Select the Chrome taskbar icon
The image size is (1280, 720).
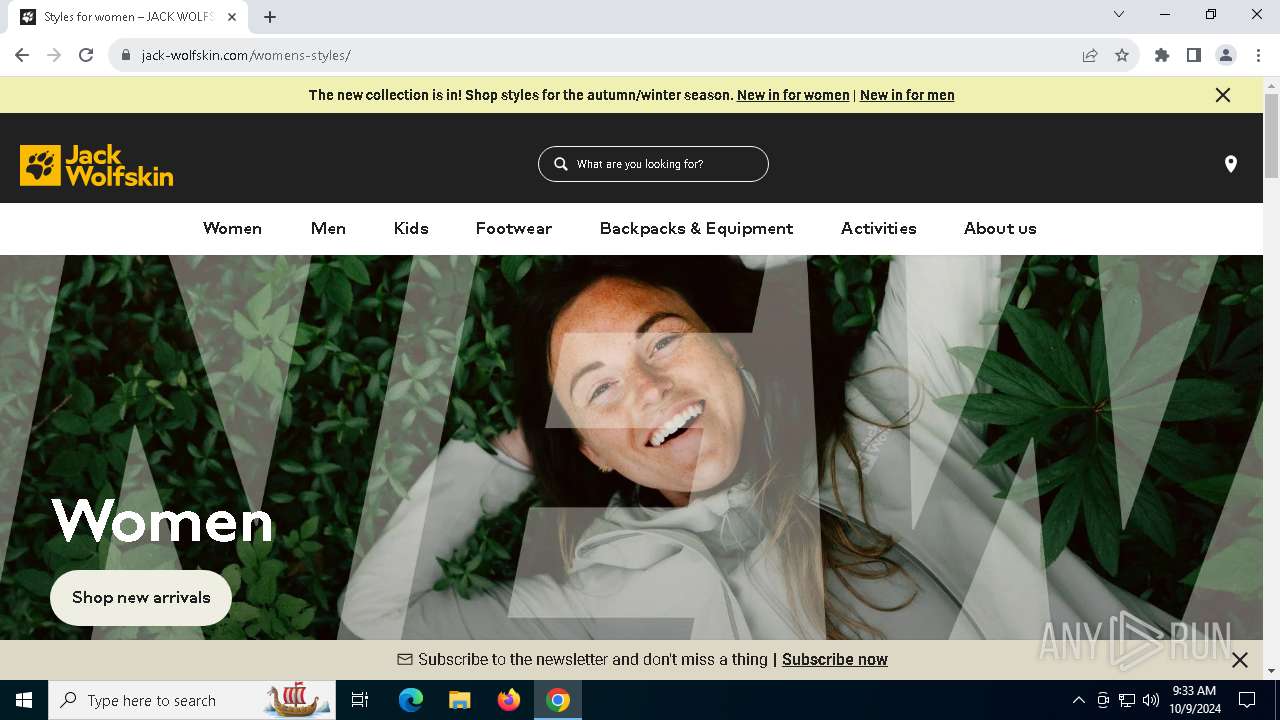pyautogui.click(x=558, y=700)
